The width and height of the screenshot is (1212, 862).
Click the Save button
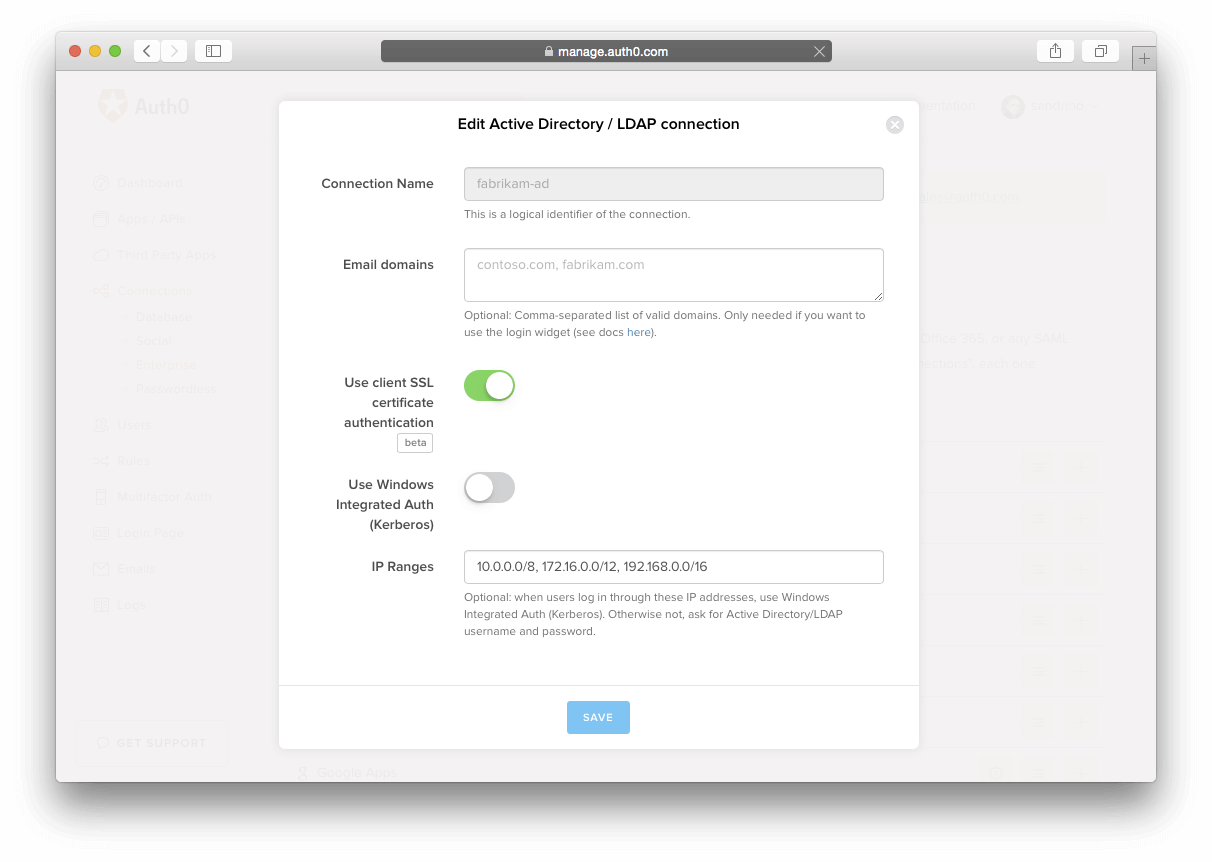tap(598, 718)
